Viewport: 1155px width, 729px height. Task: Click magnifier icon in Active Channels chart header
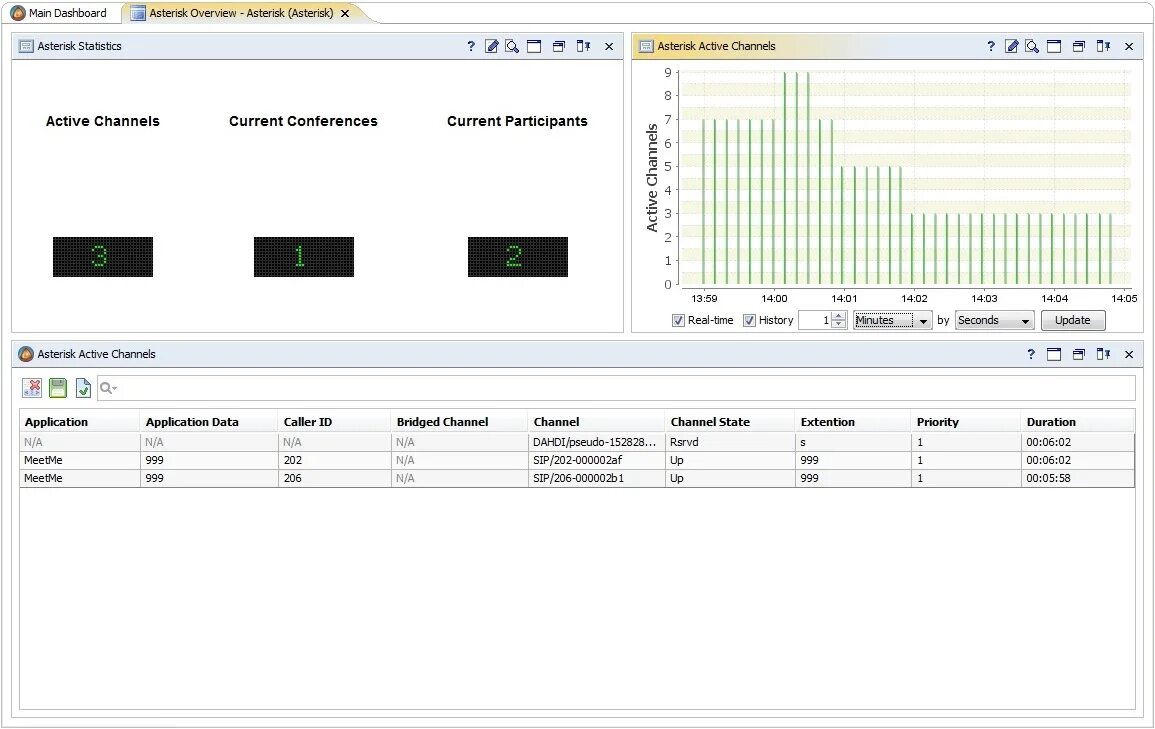pos(1032,46)
